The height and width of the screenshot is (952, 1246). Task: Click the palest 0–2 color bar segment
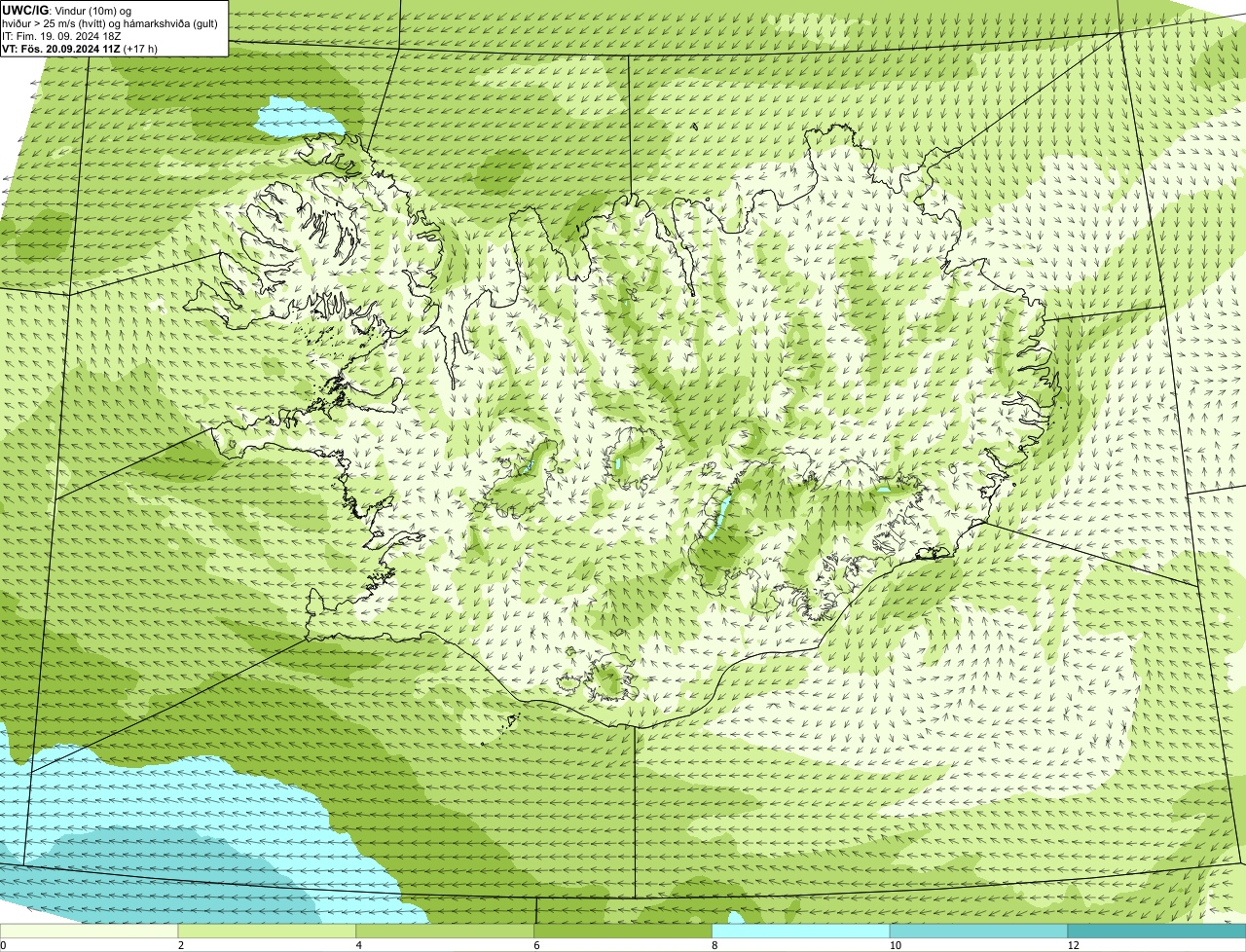90,931
